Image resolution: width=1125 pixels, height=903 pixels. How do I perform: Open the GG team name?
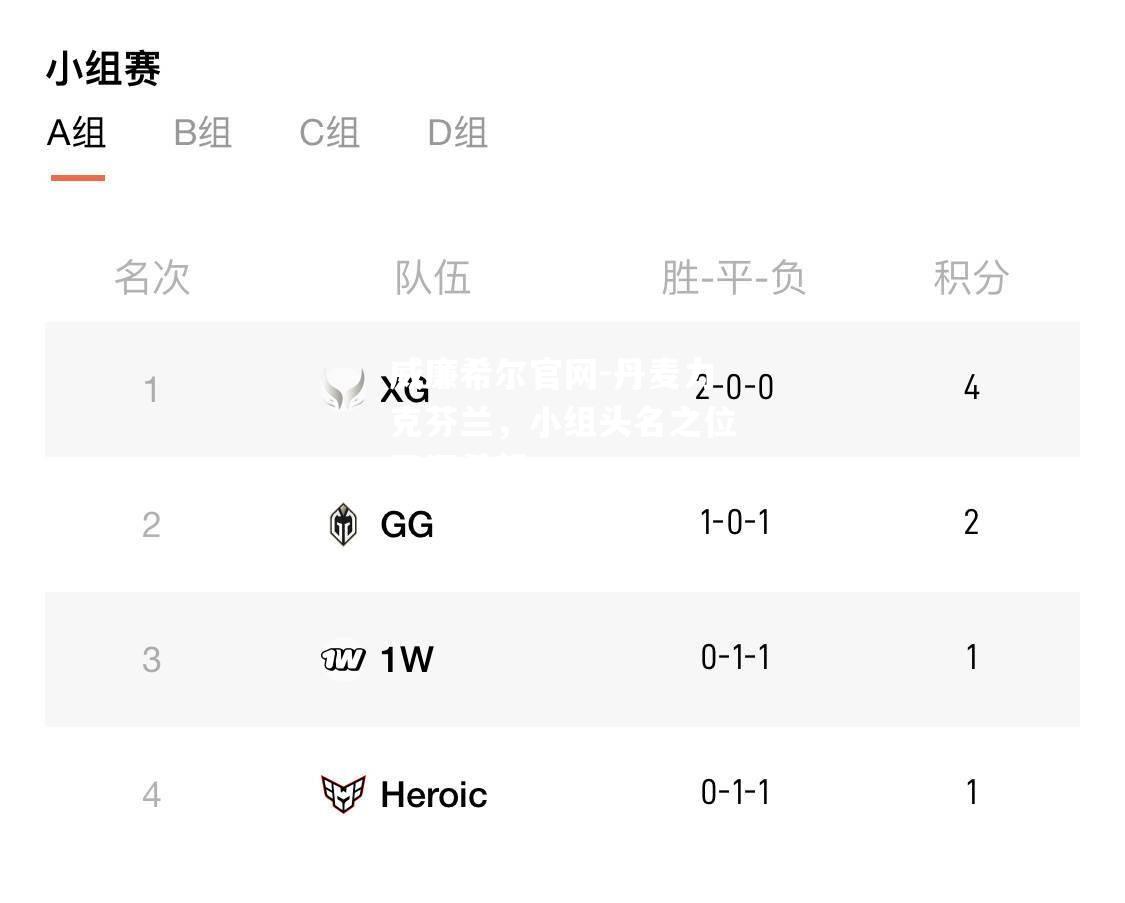[x=407, y=524]
